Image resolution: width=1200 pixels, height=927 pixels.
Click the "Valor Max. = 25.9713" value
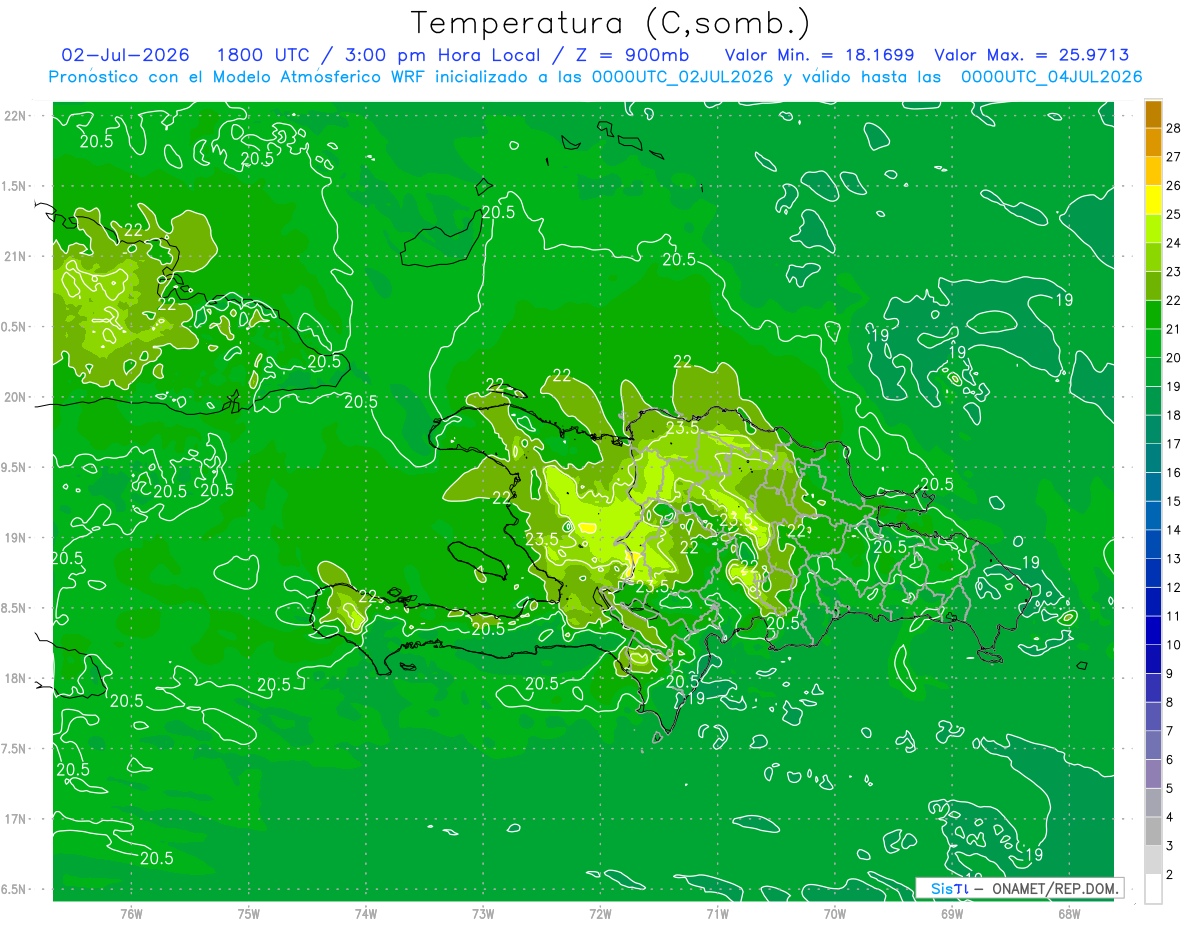coord(1032,55)
